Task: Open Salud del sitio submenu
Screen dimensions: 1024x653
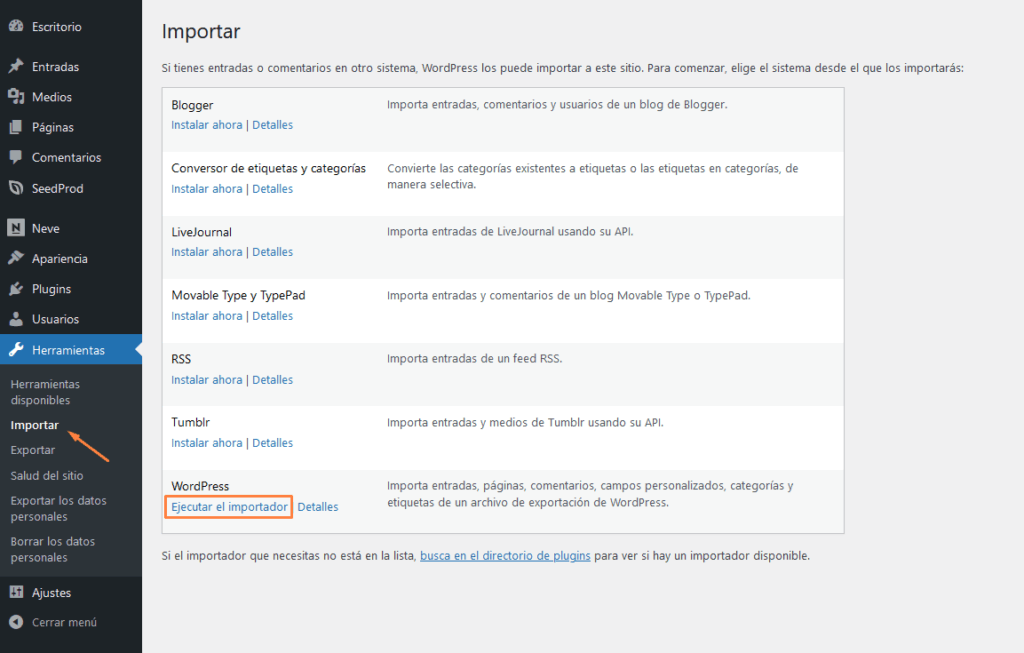Action: coord(47,475)
